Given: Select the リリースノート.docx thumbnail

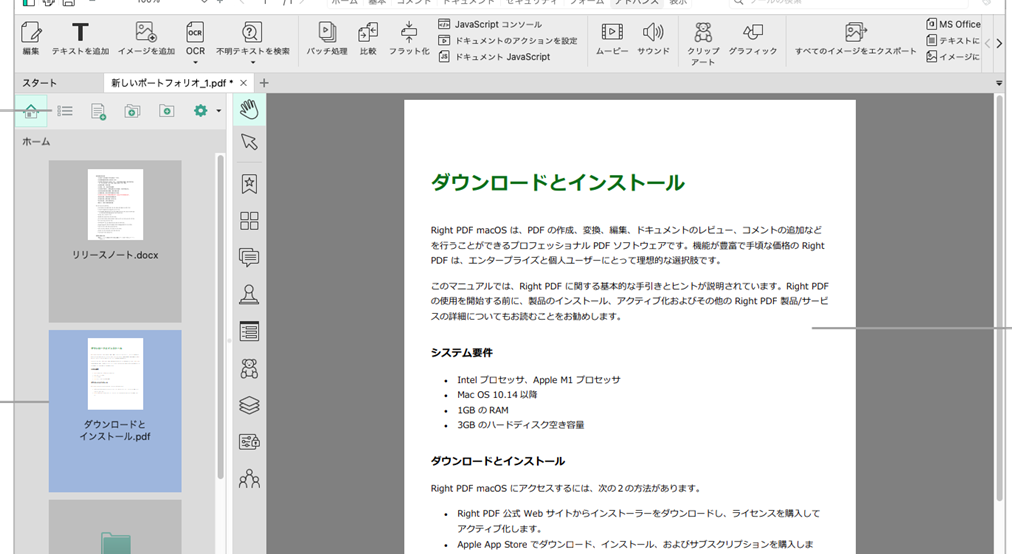Looking at the screenshot, I should pos(115,241).
